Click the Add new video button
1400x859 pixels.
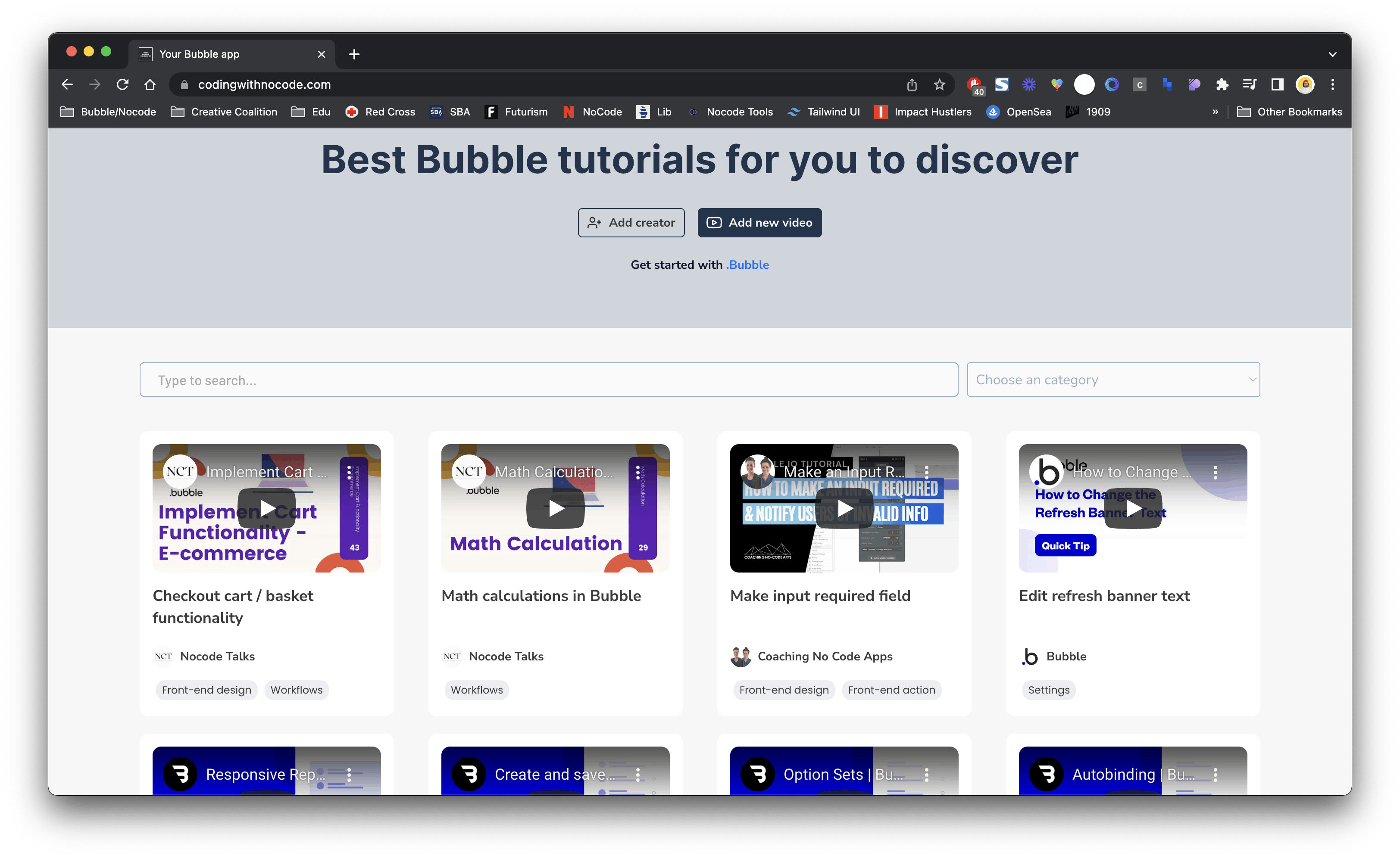(759, 223)
